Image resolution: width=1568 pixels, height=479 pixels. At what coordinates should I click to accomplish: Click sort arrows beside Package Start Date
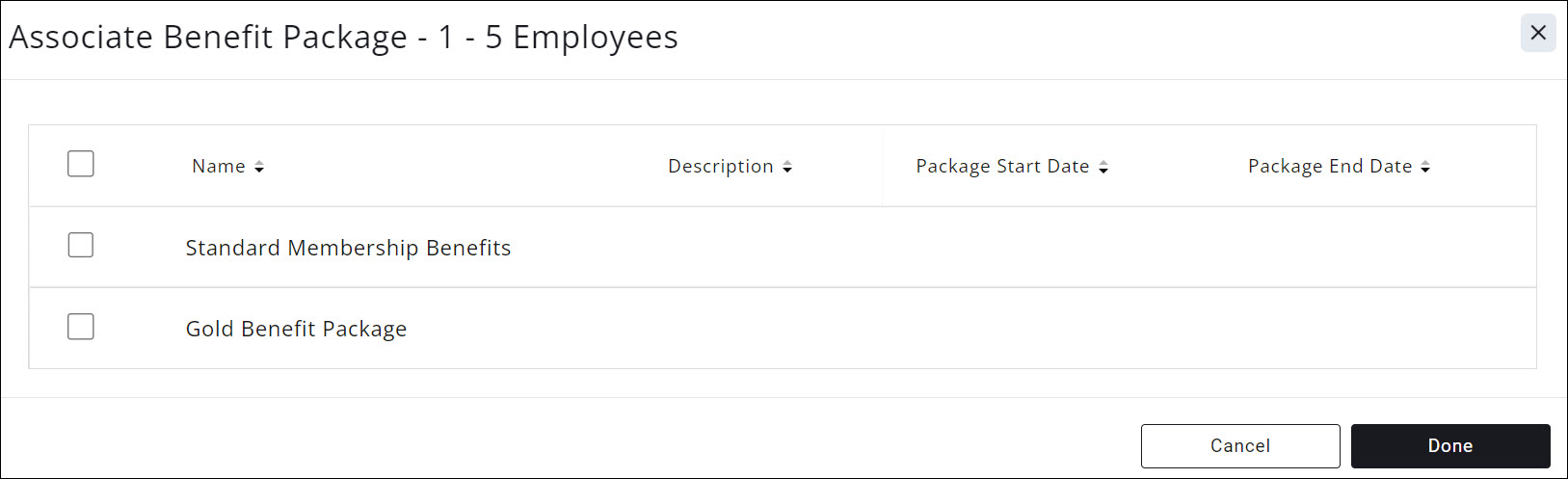tap(1103, 168)
